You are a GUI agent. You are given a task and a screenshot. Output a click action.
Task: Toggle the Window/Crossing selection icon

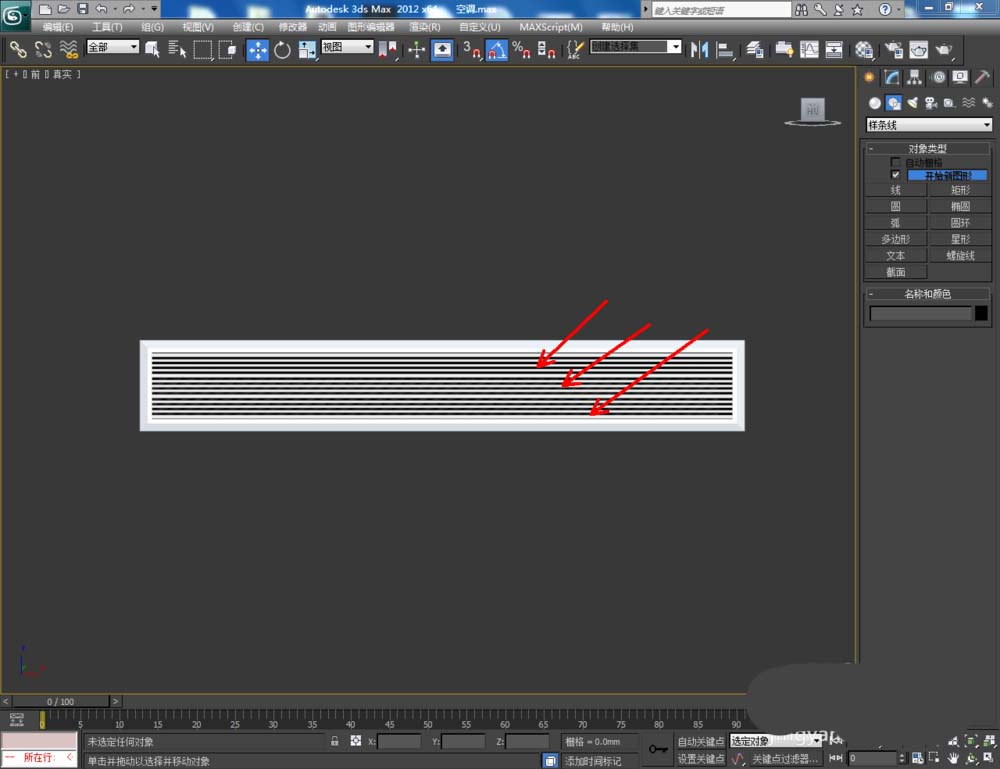coord(227,50)
